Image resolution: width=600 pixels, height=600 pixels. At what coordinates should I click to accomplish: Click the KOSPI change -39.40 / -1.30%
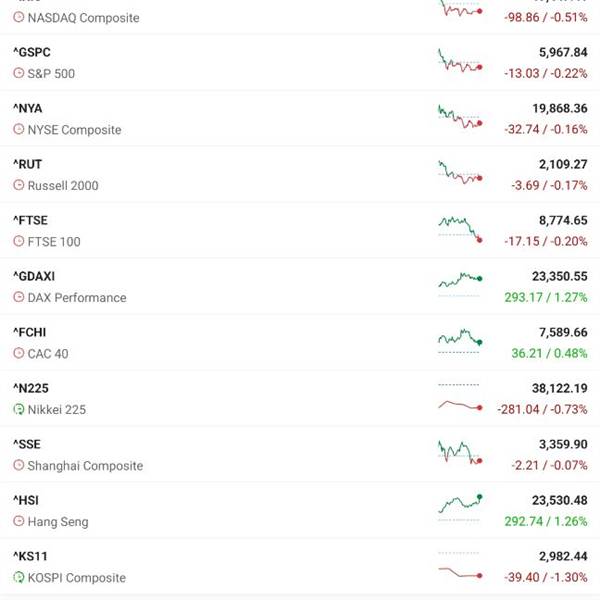(546, 577)
